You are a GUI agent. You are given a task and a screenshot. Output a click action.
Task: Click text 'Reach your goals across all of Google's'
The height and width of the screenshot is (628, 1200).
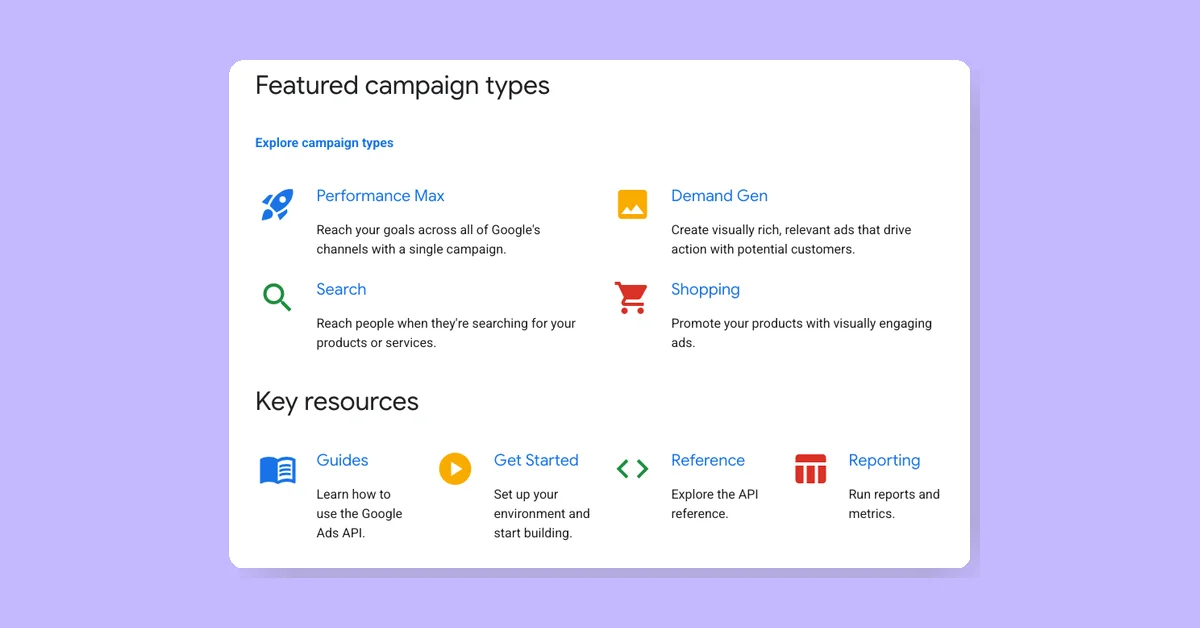pyautogui.click(x=428, y=230)
